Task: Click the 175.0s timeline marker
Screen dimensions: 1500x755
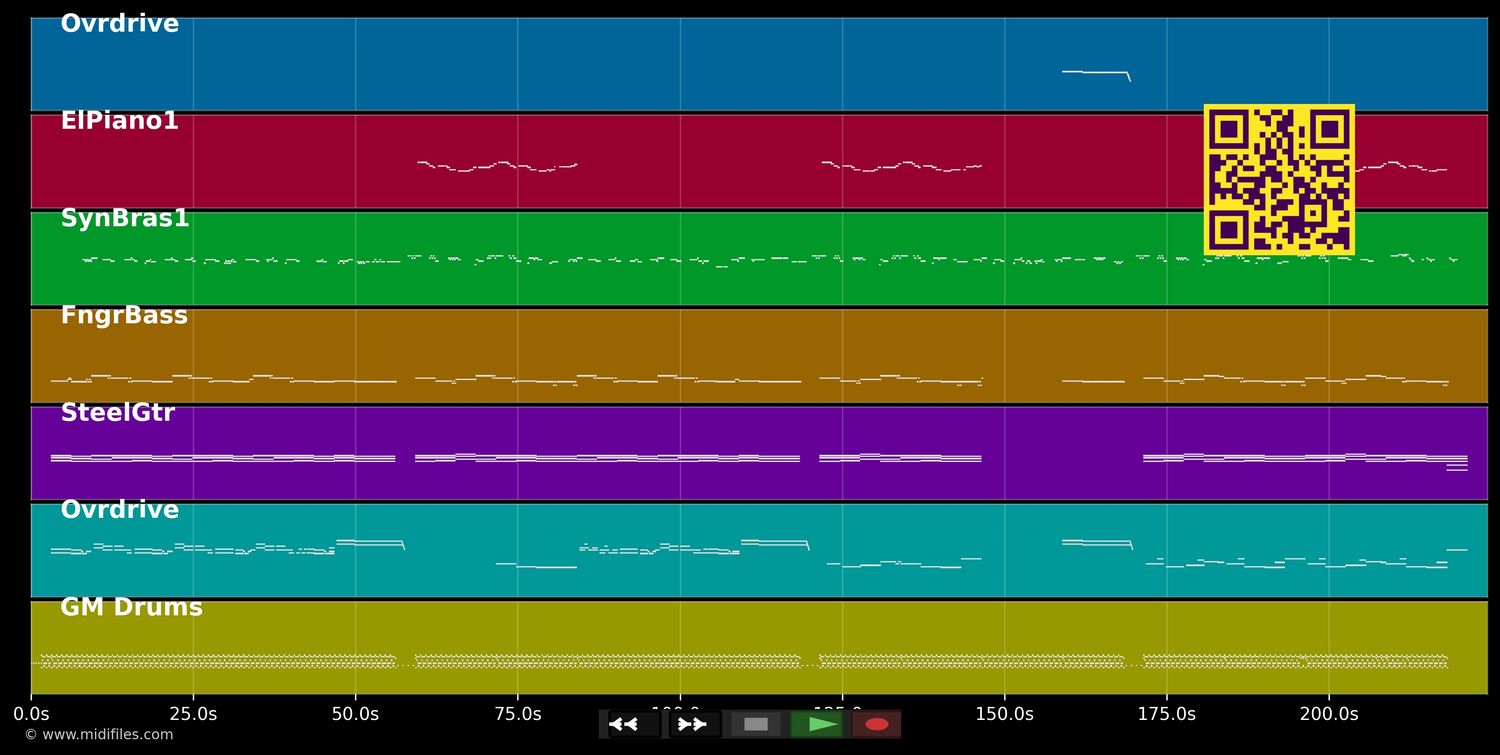Action: [x=1167, y=714]
